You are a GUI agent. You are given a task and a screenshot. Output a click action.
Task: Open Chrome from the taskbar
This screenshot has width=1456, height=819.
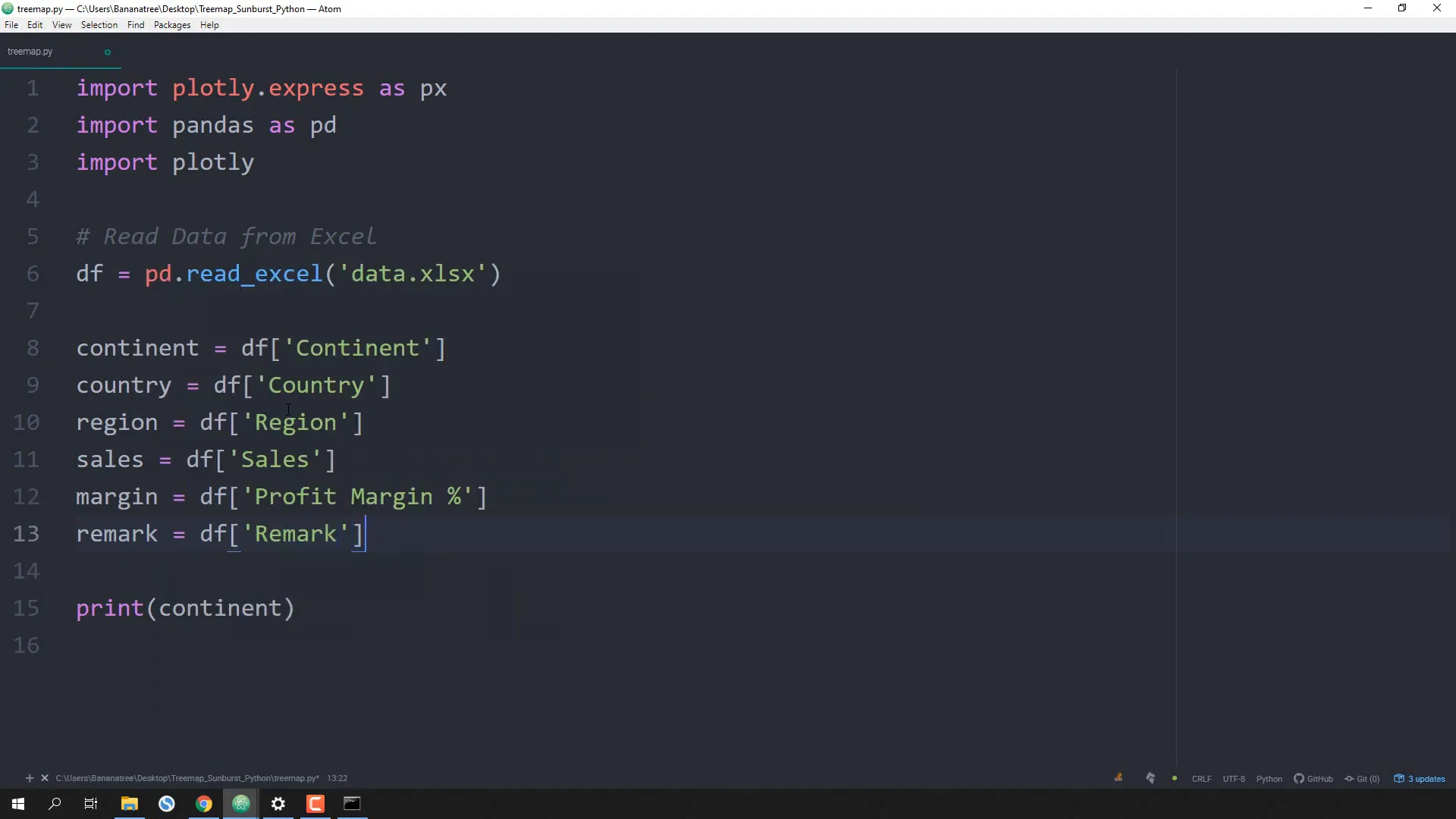coord(204,804)
